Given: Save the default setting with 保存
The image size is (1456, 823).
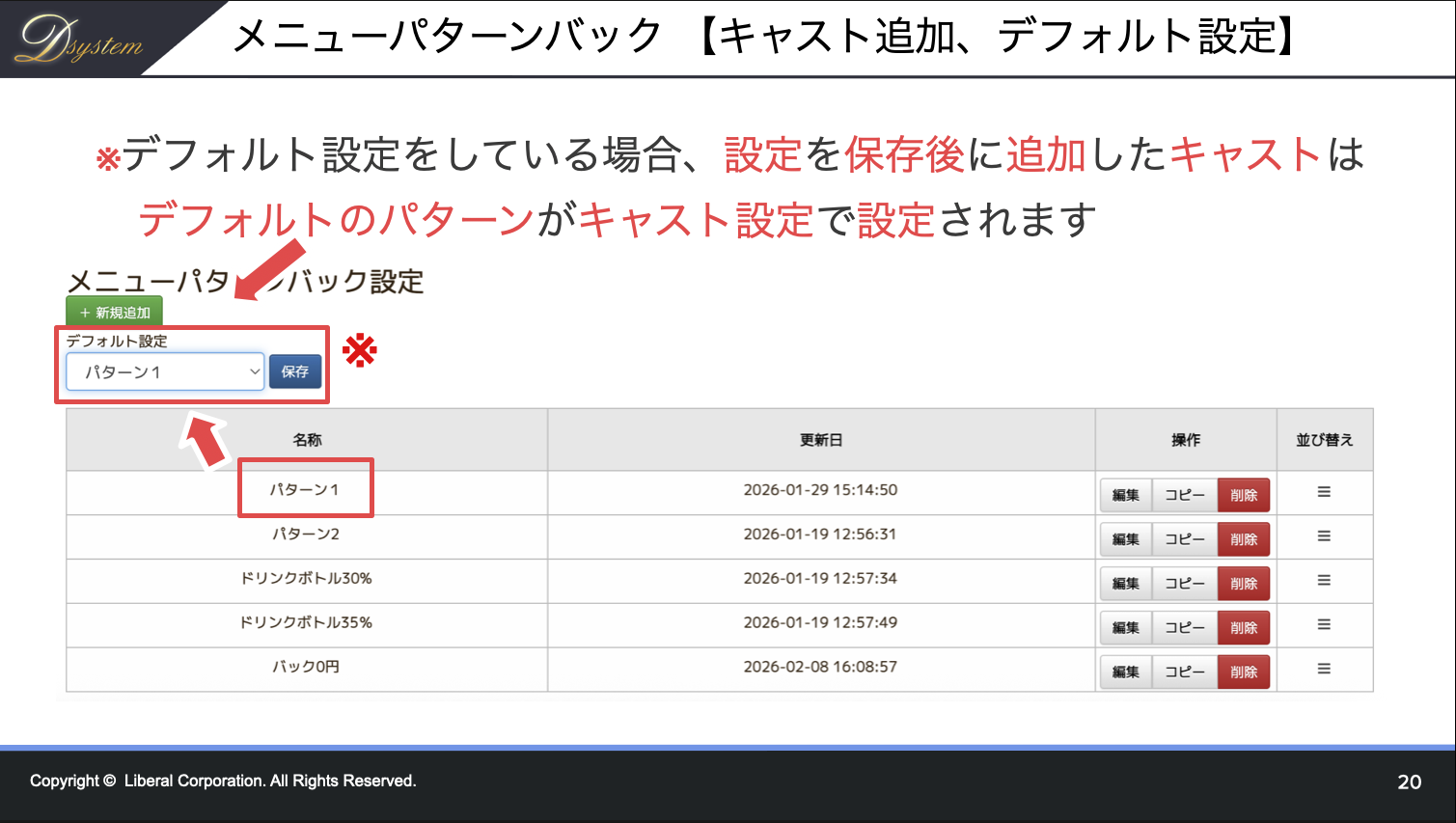Looking at the screenshot, I should click(x=295, y=371).
